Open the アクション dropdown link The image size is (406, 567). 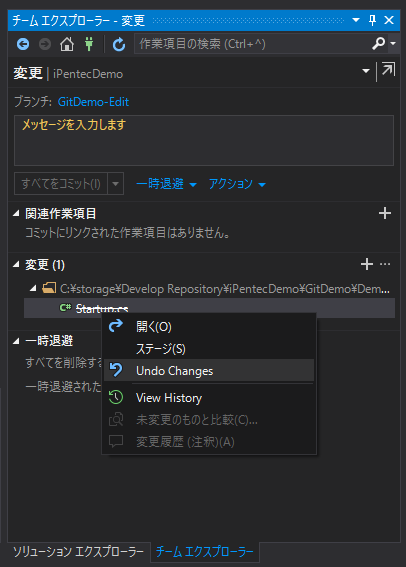pyautogui.click(x=237, y=184)
